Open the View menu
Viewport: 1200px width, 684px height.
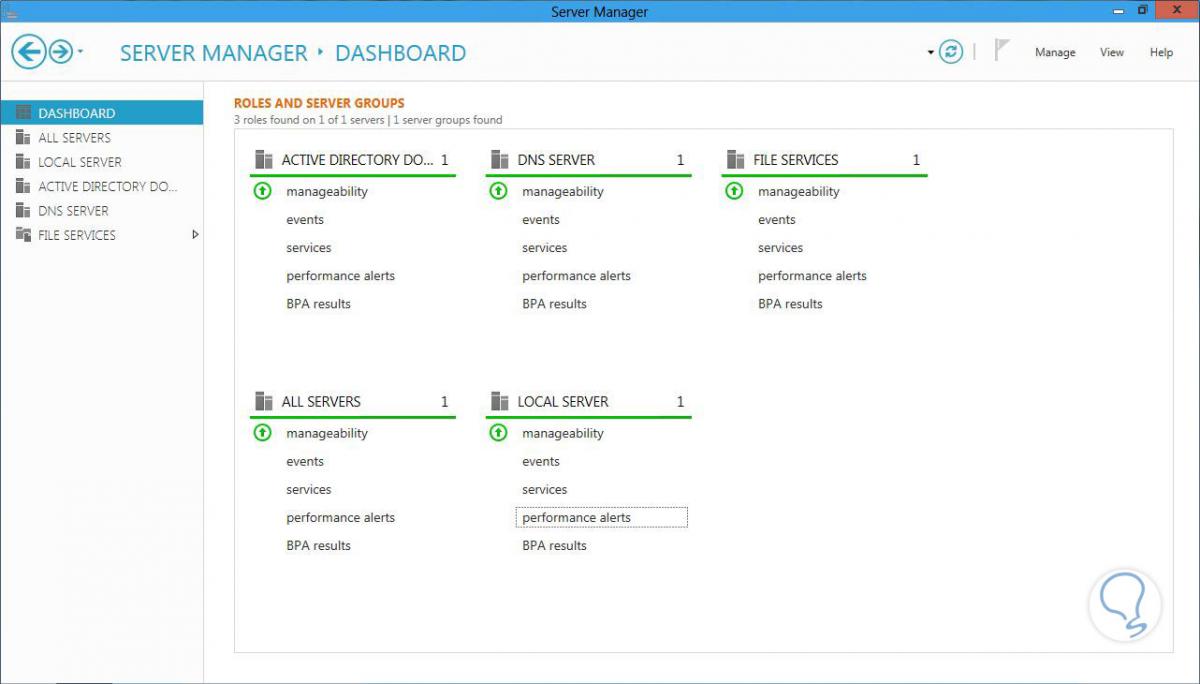(1112, 52)
